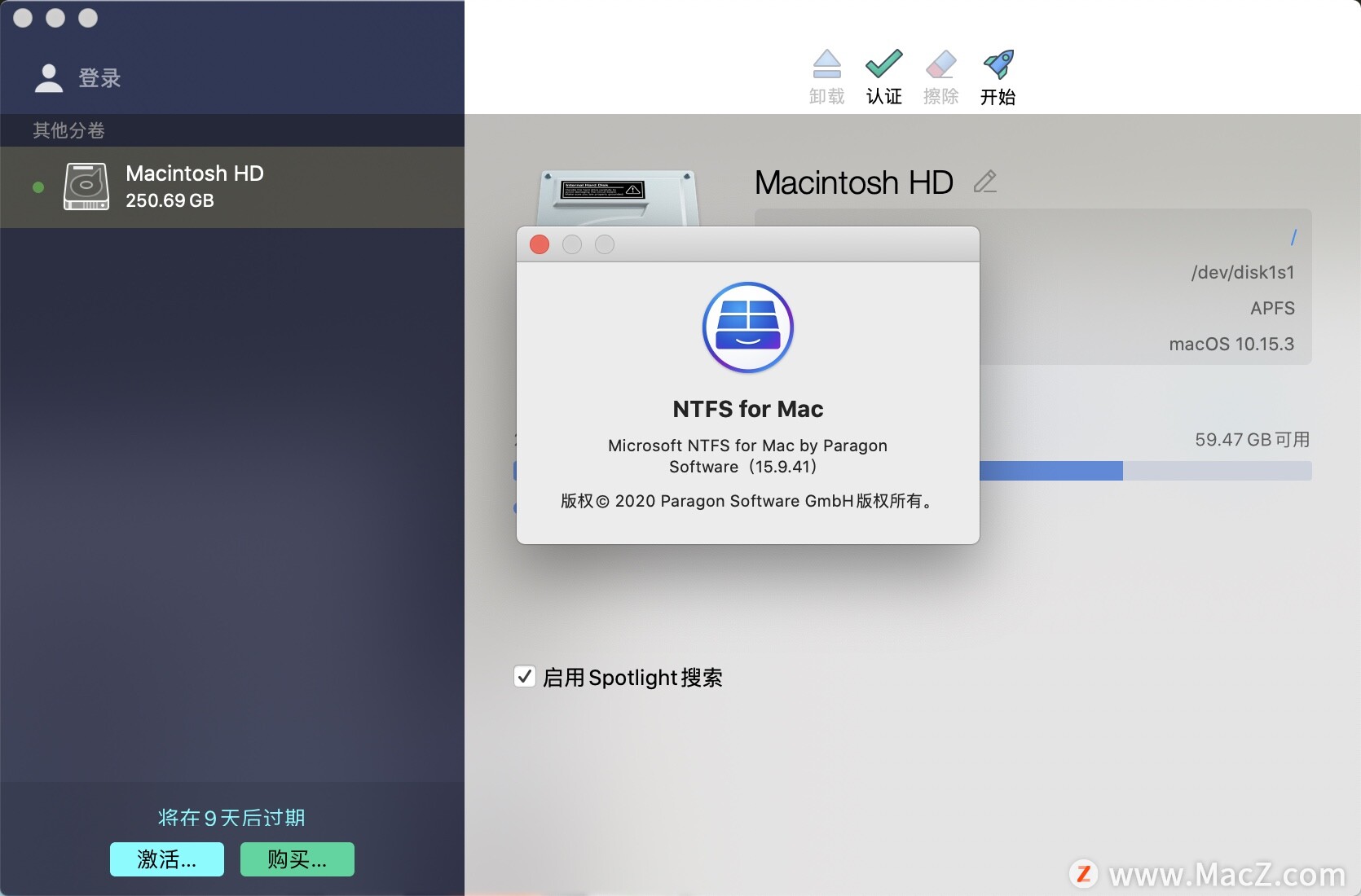Click the large disk drive image
1361x896 pixels.
618,198
